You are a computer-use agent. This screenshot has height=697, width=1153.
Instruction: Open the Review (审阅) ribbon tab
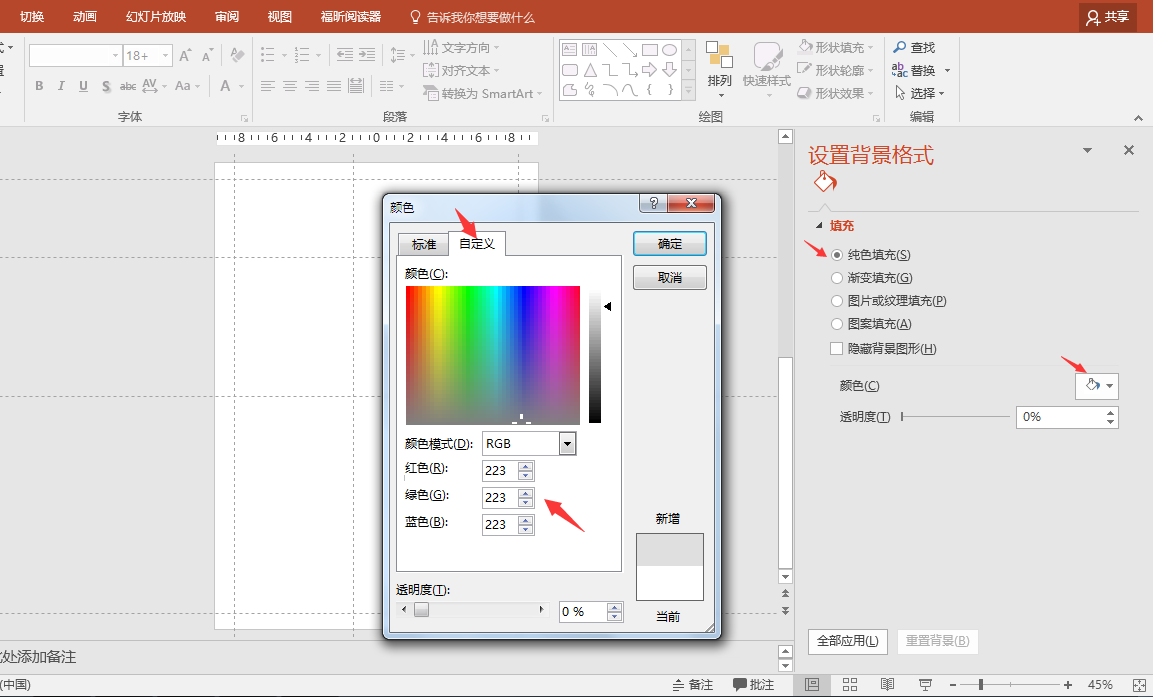227,17
